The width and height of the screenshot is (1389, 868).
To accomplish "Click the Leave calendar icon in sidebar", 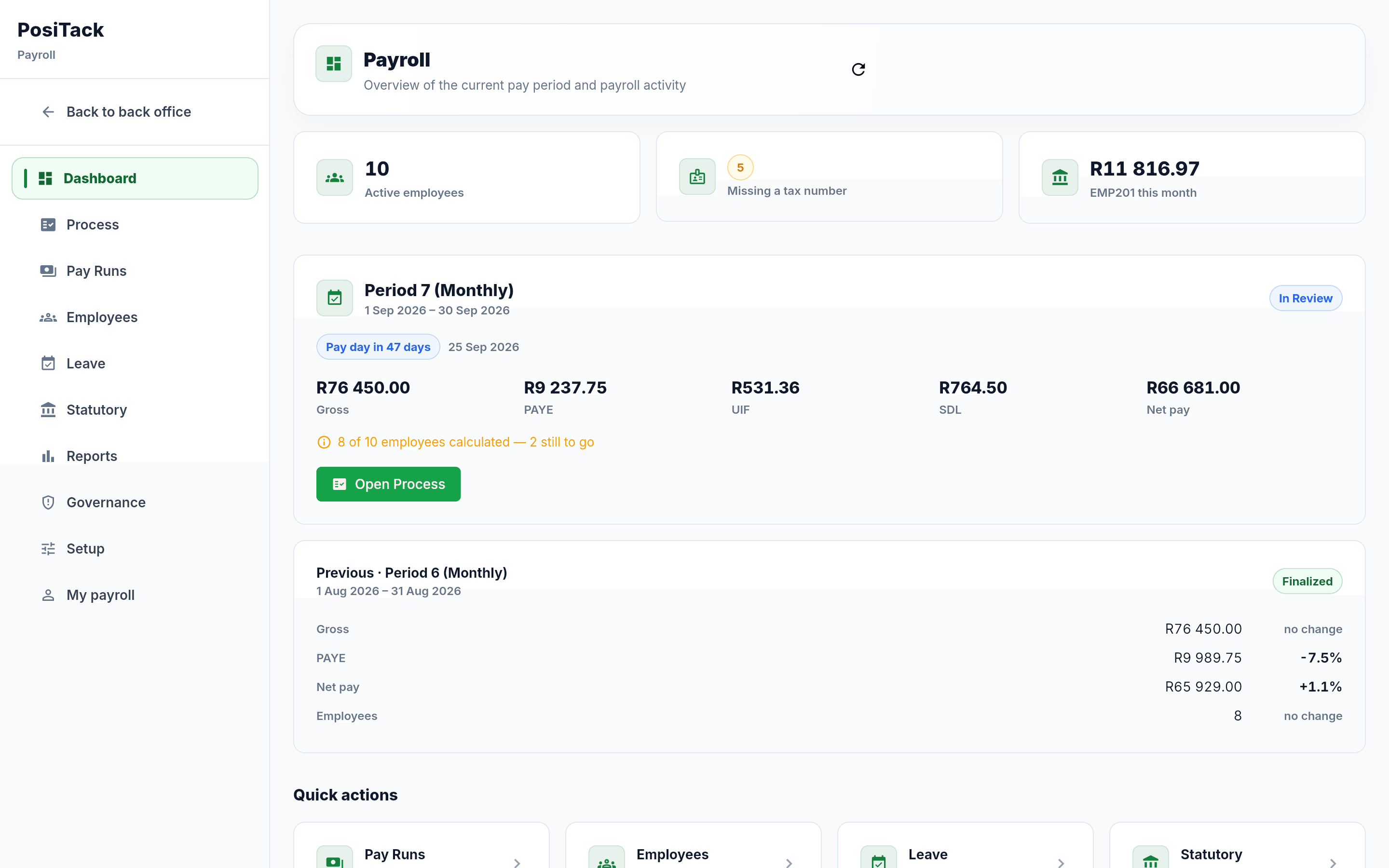I will (48, 364).
